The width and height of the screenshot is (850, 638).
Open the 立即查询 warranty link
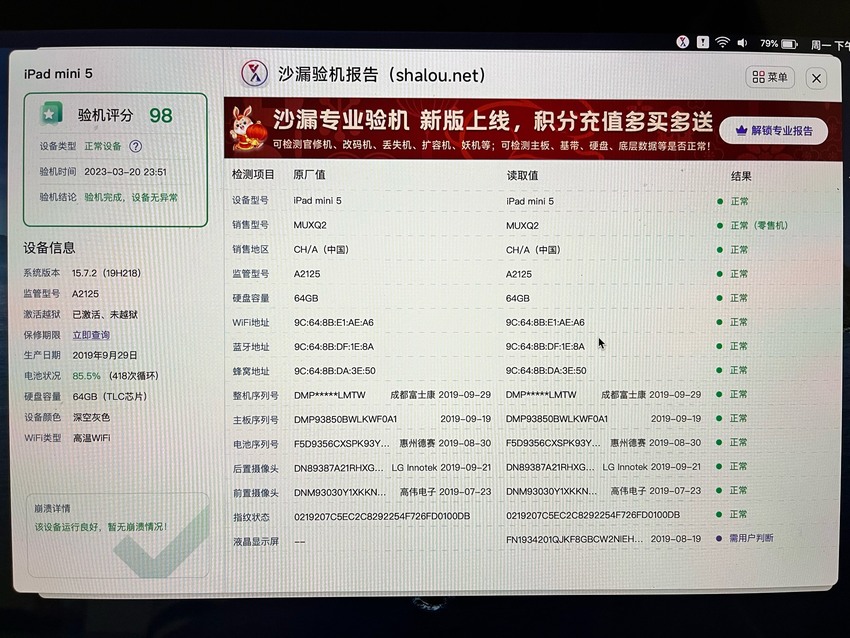[x=91, y=335]
